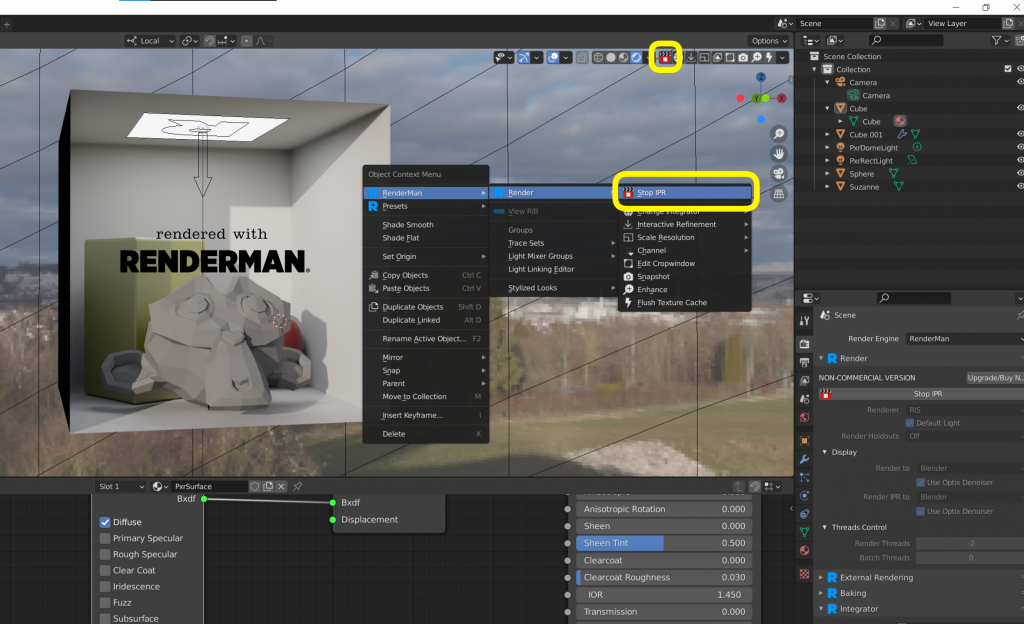
Task: Click the outliner search field
Action: (907, 40)
